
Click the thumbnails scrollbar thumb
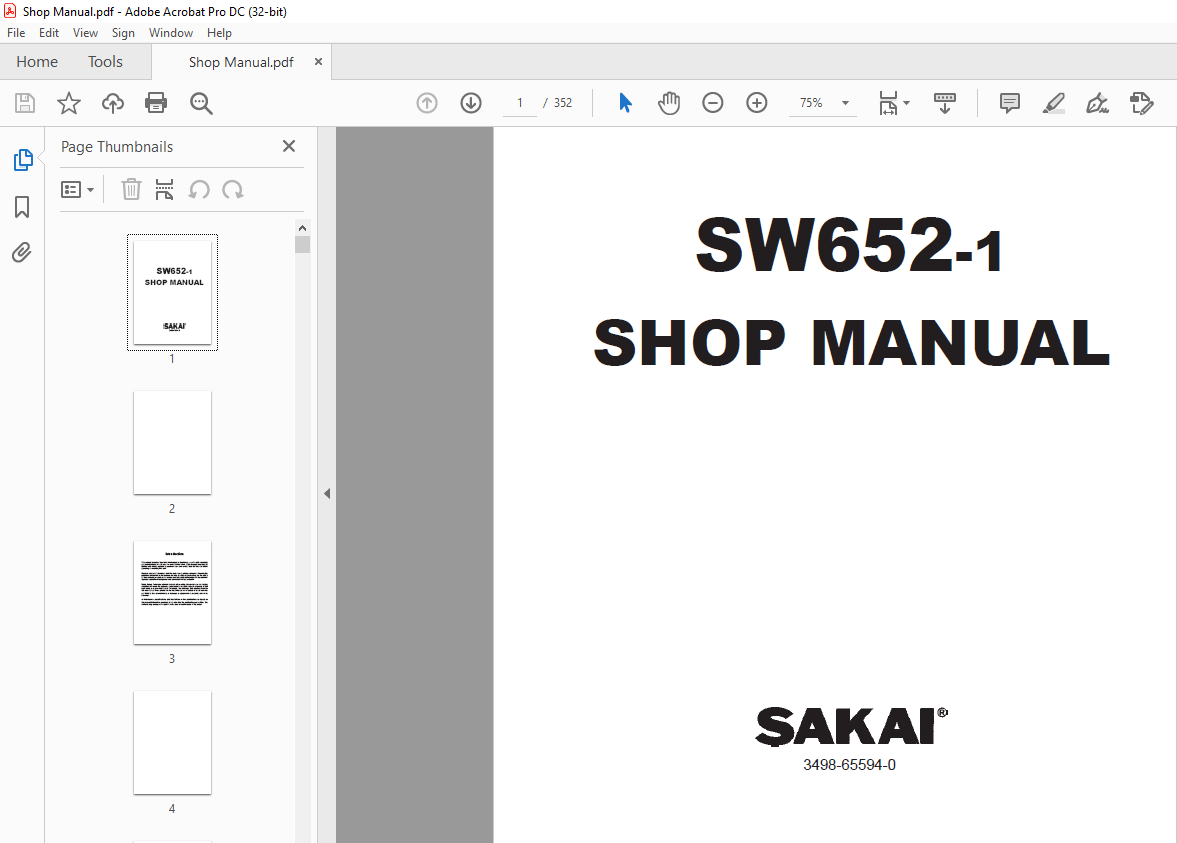click(x=303, y=245)
